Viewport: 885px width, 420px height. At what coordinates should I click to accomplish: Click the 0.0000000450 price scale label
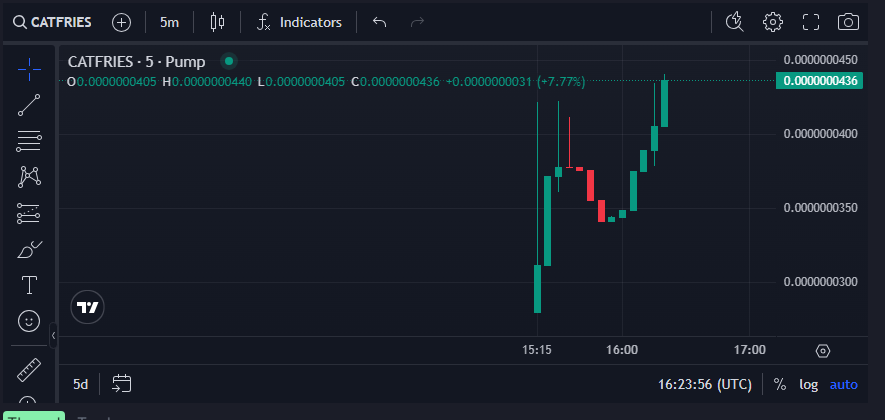point(820,60)
